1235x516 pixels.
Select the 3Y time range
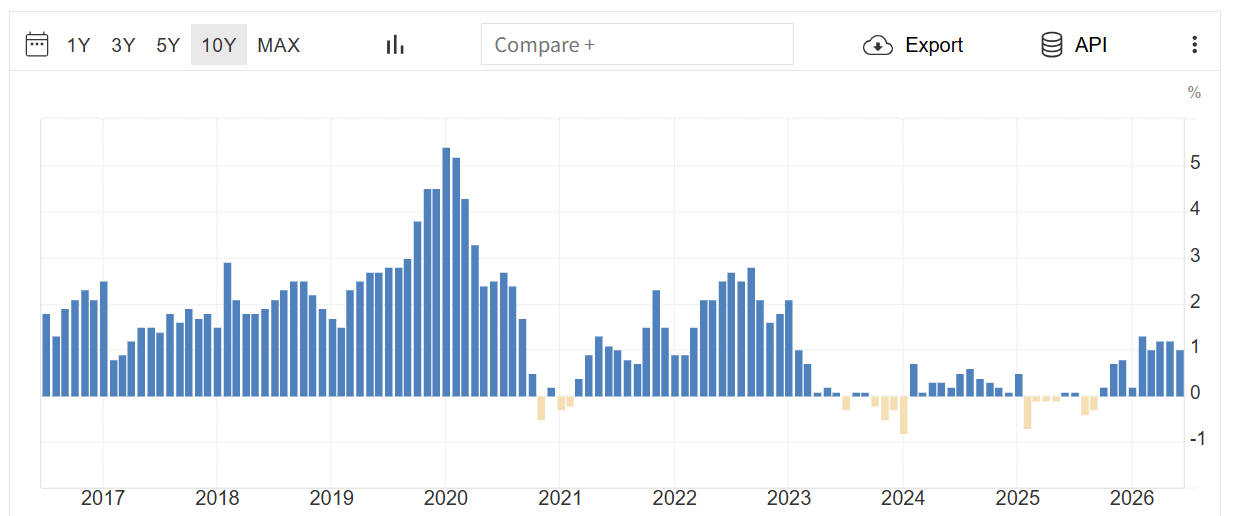(x=123, y=45)
